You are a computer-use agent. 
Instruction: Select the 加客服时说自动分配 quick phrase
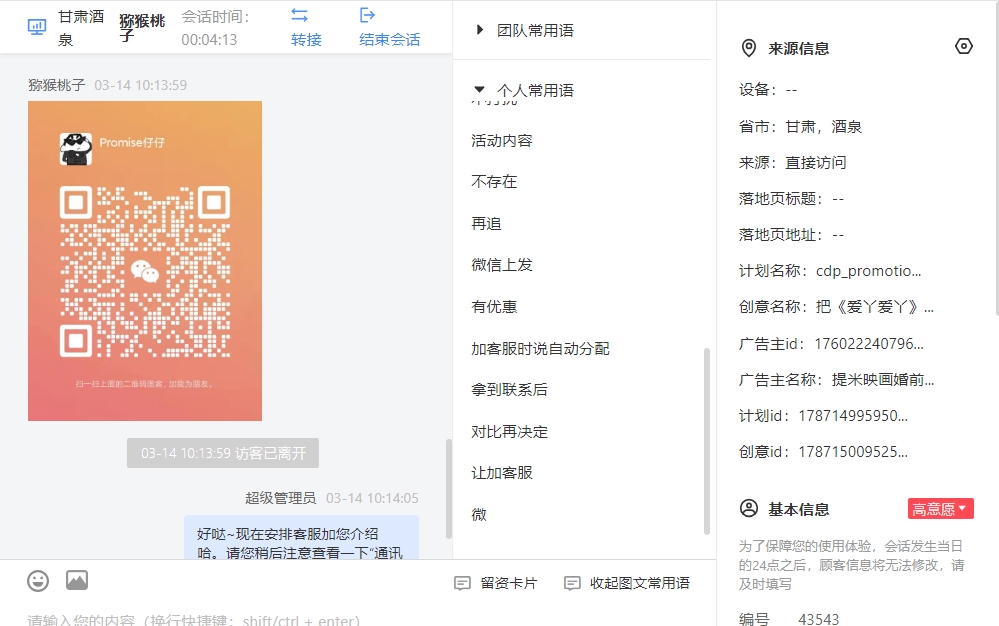pos(540,348)
